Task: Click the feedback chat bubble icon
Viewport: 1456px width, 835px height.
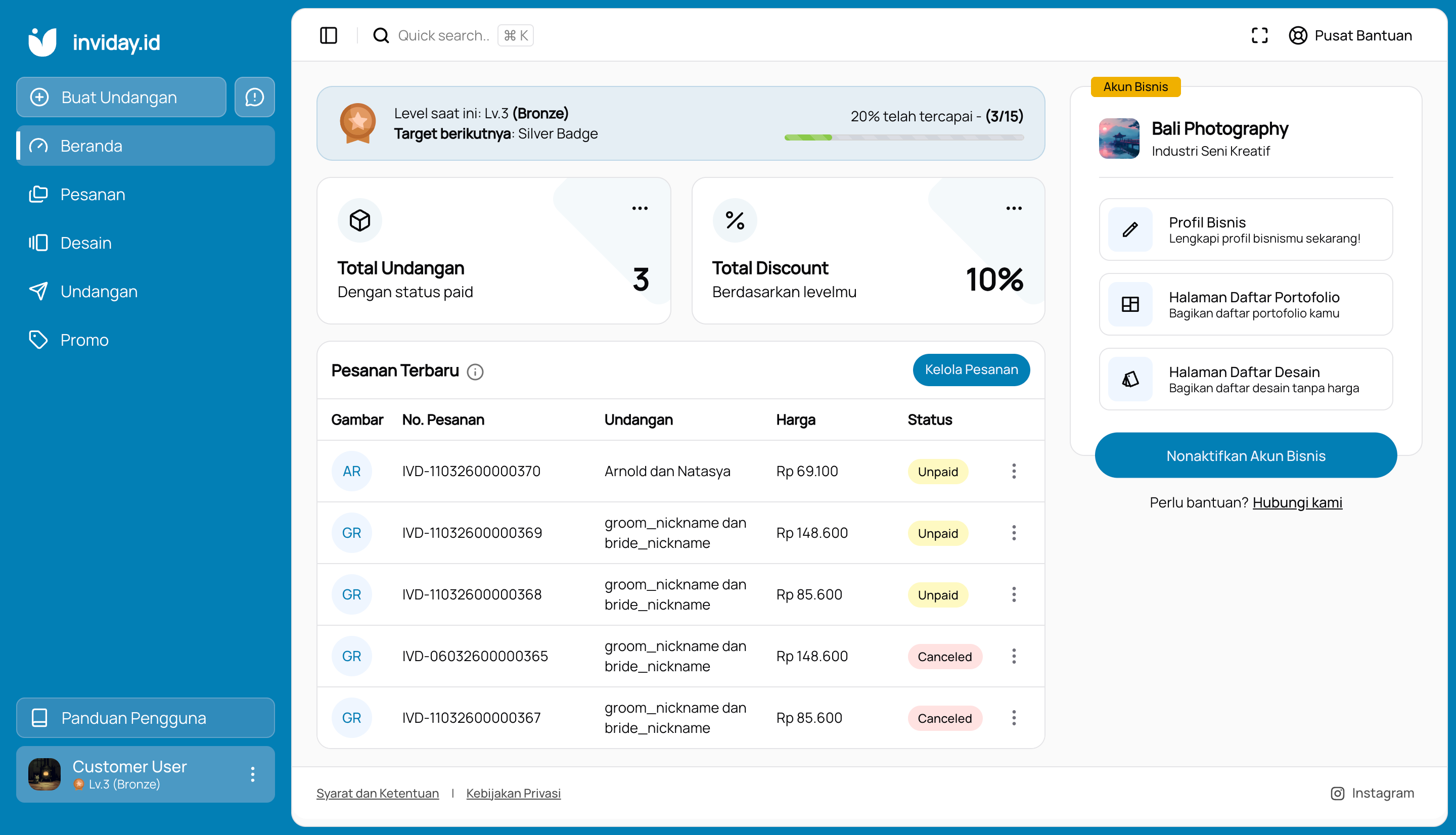Action: [x=255, y=97]
